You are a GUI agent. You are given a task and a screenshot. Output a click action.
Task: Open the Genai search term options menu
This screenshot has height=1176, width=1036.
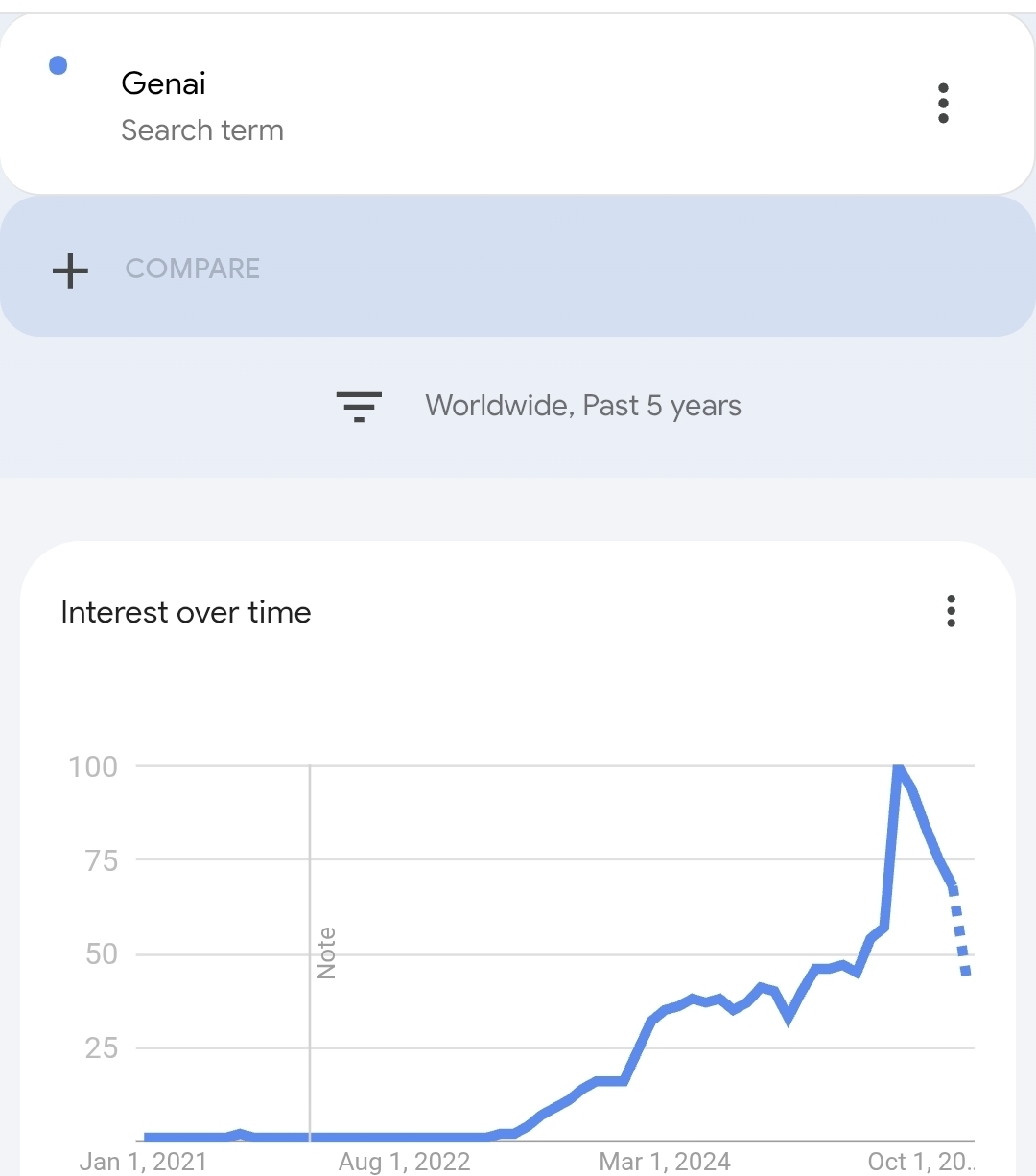pos(943,103)
